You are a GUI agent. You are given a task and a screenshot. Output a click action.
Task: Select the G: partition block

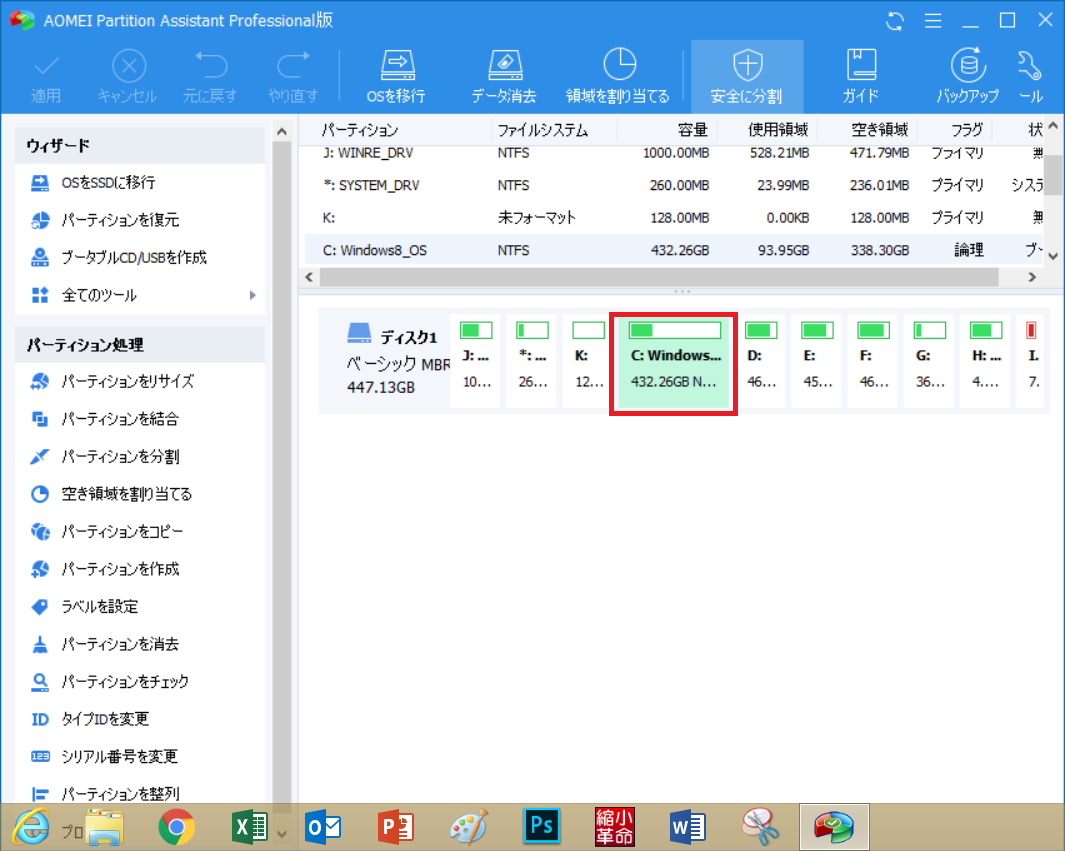click(x=930, y=361)
